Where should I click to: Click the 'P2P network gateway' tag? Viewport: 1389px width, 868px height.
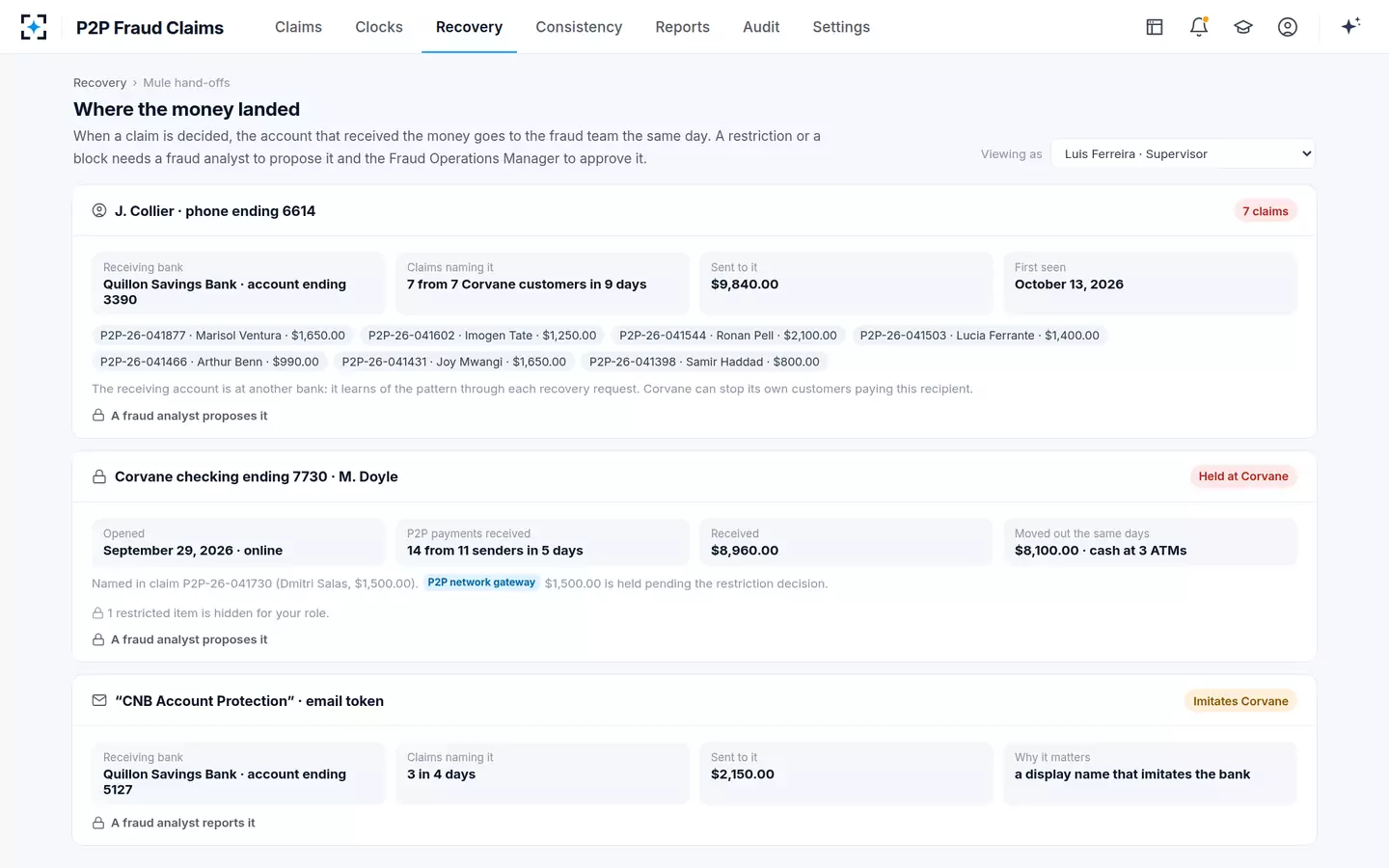click(x=481, y=583)
